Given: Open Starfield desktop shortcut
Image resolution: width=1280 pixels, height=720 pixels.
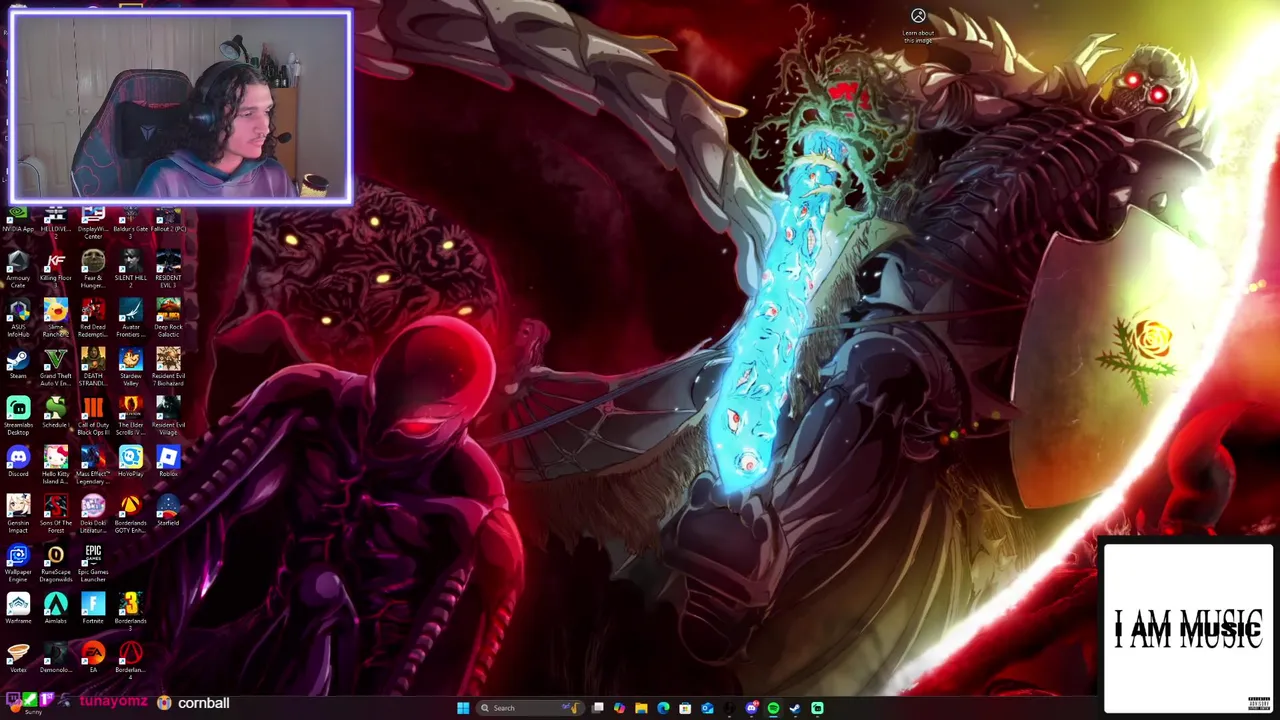Looking at the screenshot, I should tap(168, 511).
